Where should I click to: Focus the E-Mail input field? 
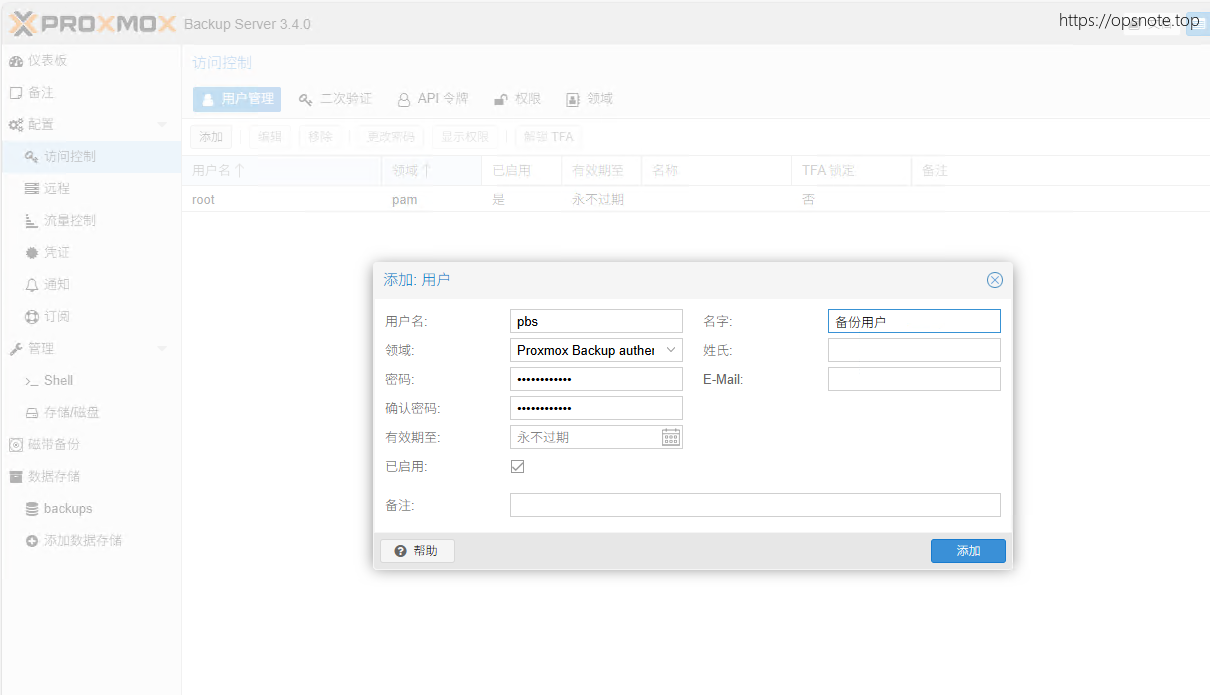(914, 379)
